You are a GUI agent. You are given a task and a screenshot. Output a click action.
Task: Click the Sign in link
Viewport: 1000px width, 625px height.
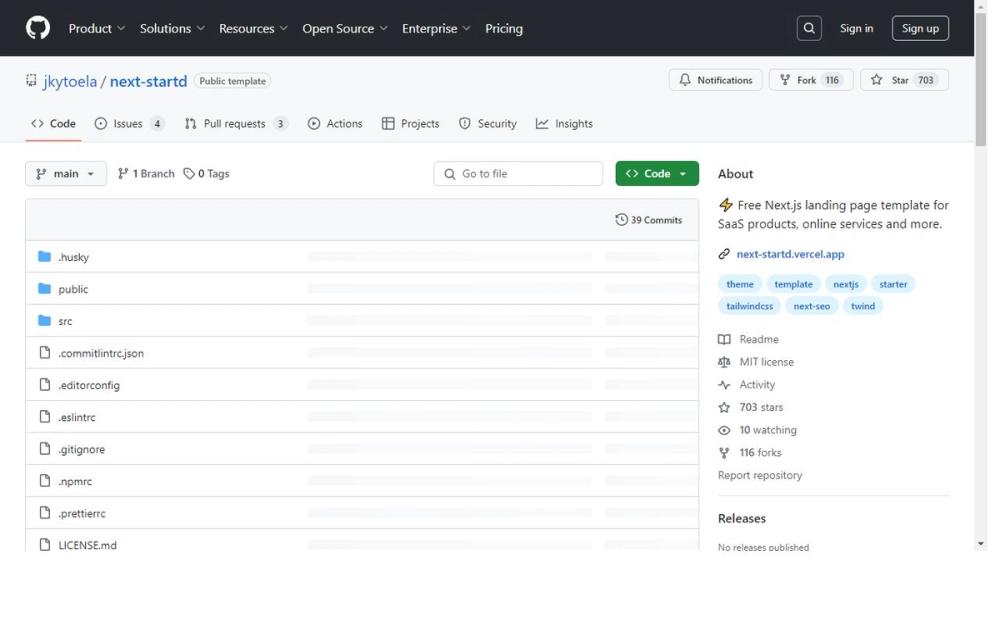click(857, 28)
